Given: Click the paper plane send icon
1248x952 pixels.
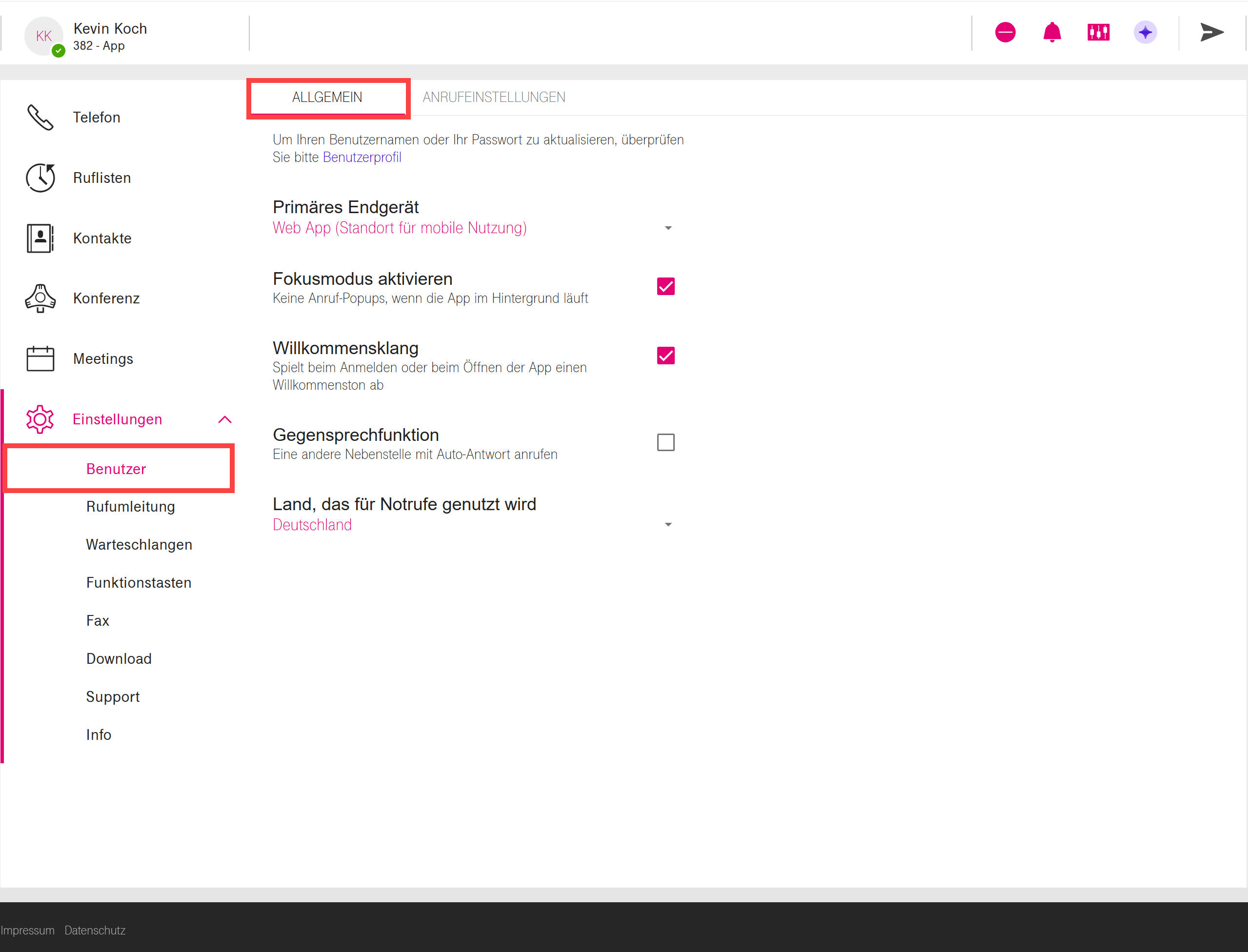Looking at the screenshot, I should coord(1211,32).
